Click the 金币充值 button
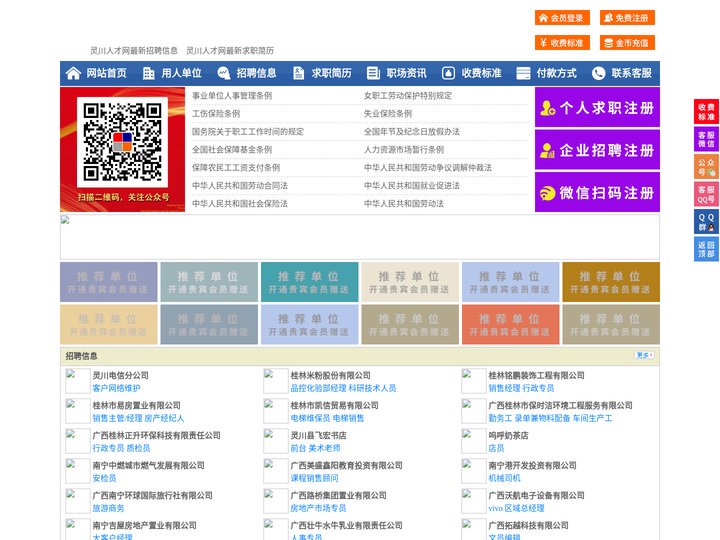 point(627,43)
